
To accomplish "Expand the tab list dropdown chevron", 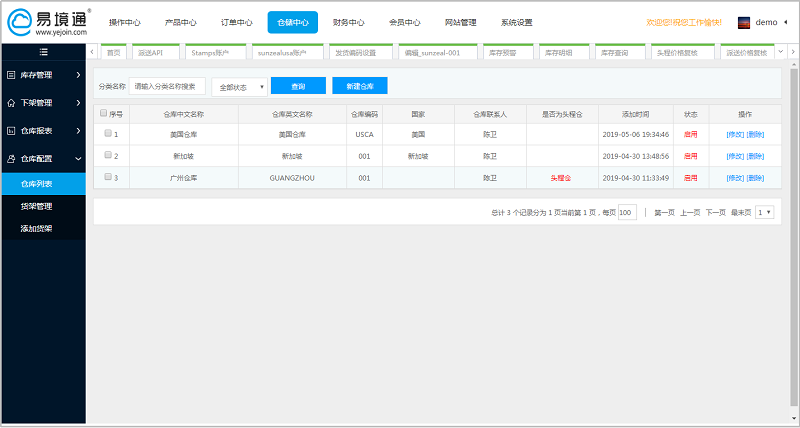I will [779, 52].
